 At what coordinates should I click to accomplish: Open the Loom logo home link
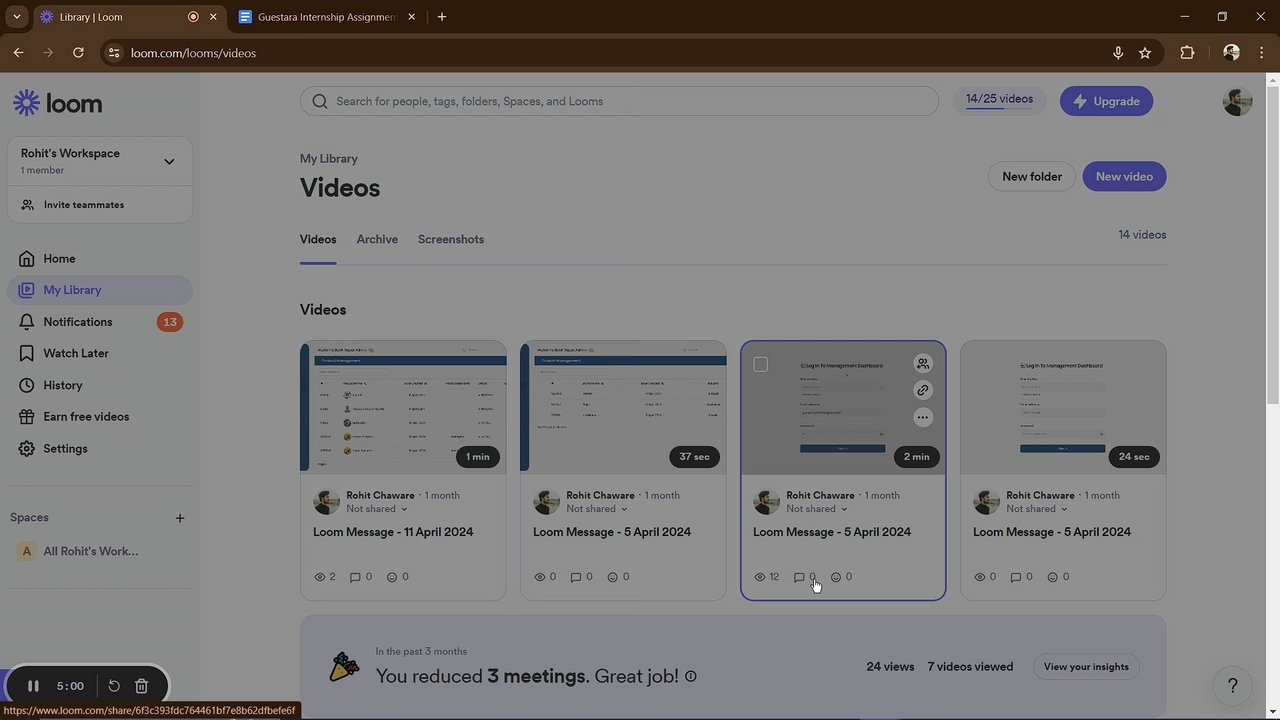[x=58, y=103]
